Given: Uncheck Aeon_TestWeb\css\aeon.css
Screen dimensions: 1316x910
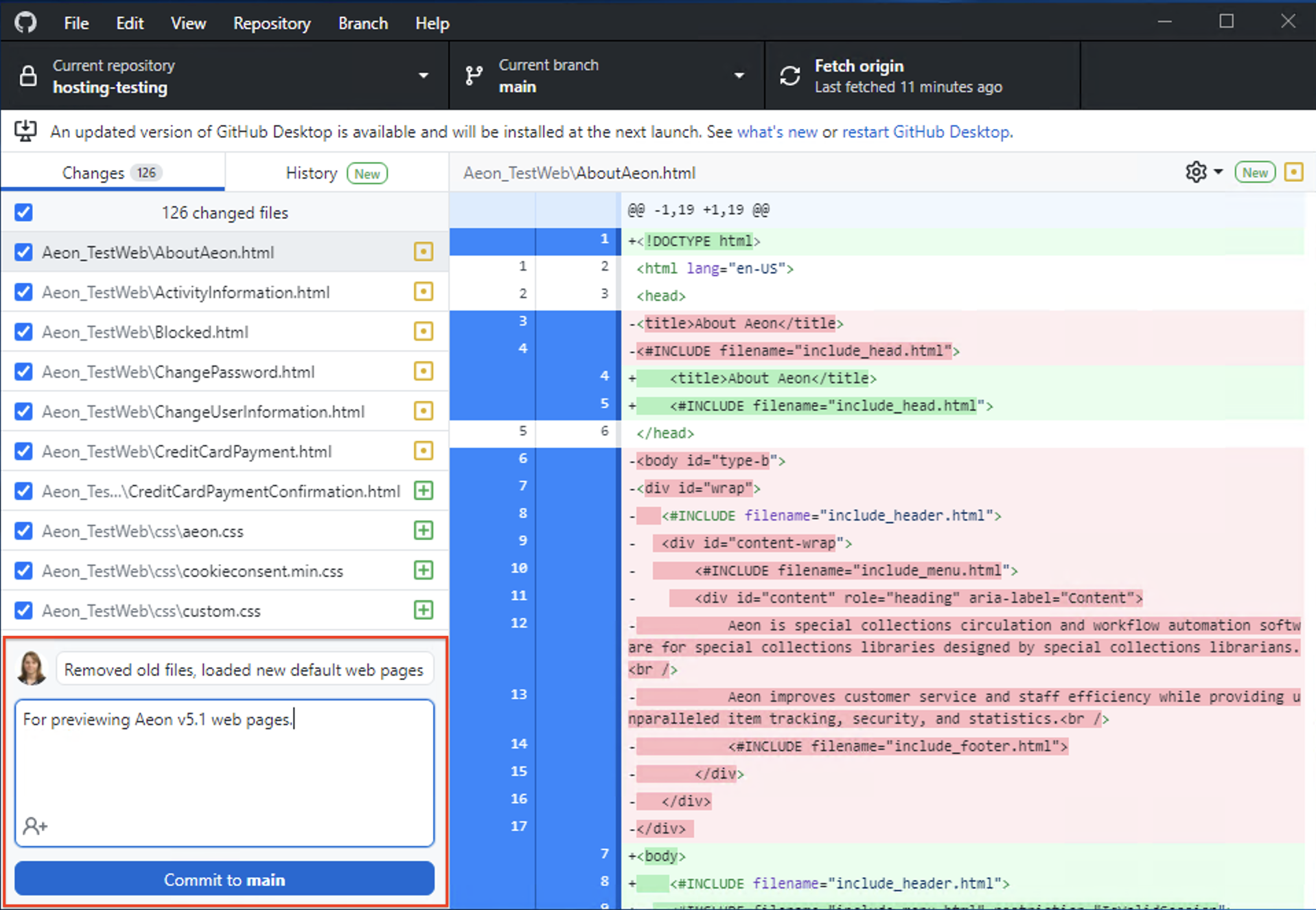Looking at the screenshot, I should click(23, 530).
